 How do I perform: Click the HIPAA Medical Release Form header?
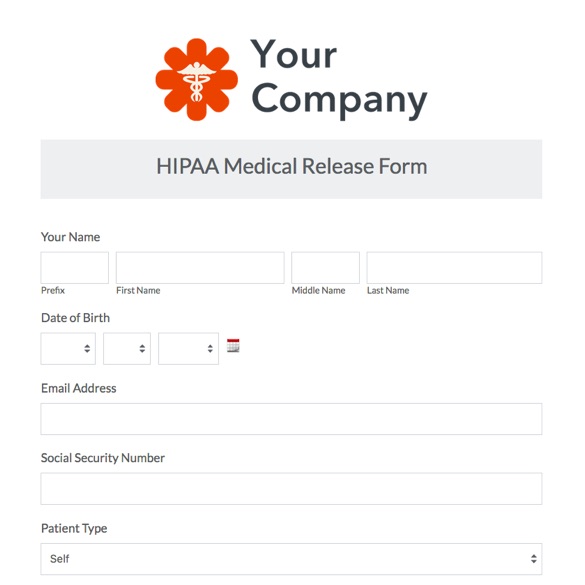tap(291, 166)
